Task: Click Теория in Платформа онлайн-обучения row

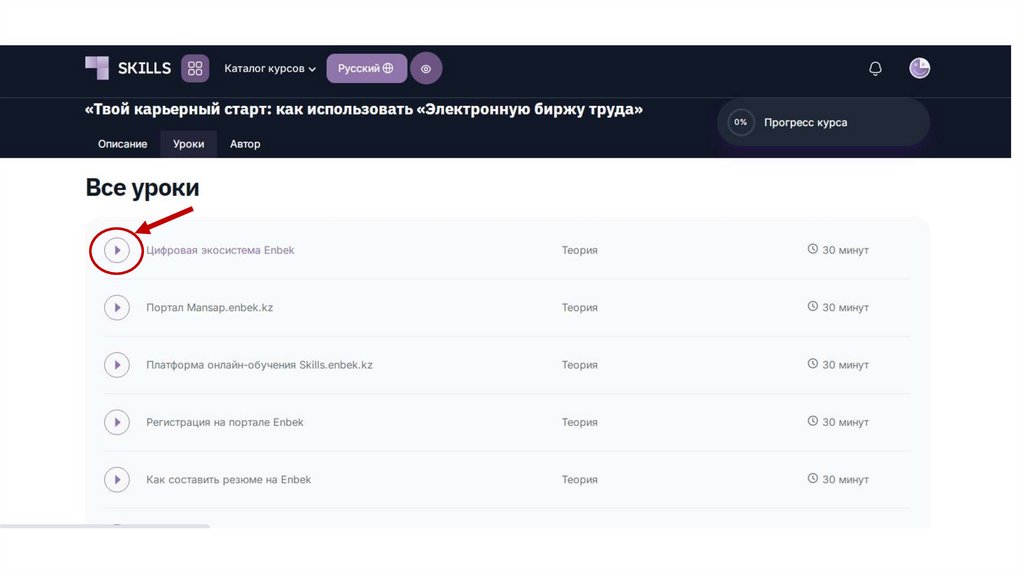Action: (579, 365)
